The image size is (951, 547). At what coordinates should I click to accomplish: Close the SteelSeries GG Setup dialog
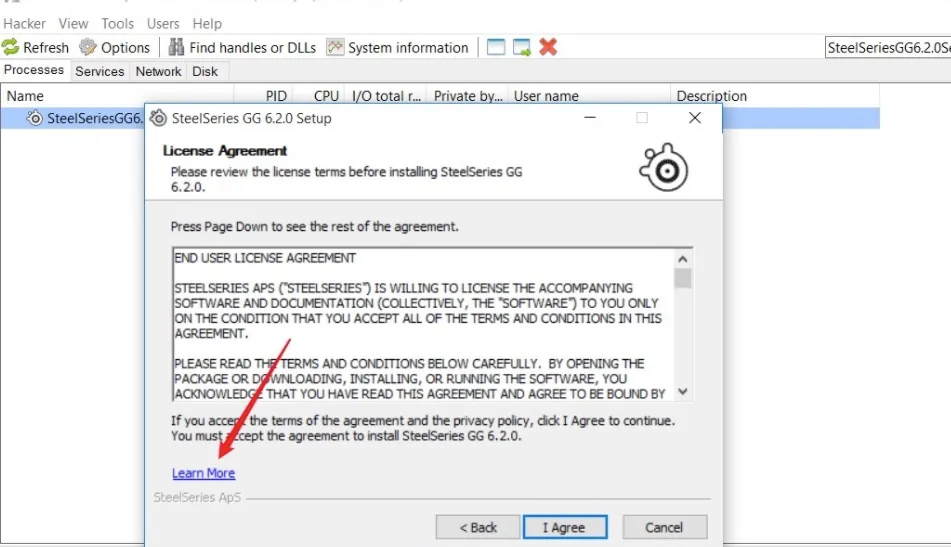click(695, 118)
